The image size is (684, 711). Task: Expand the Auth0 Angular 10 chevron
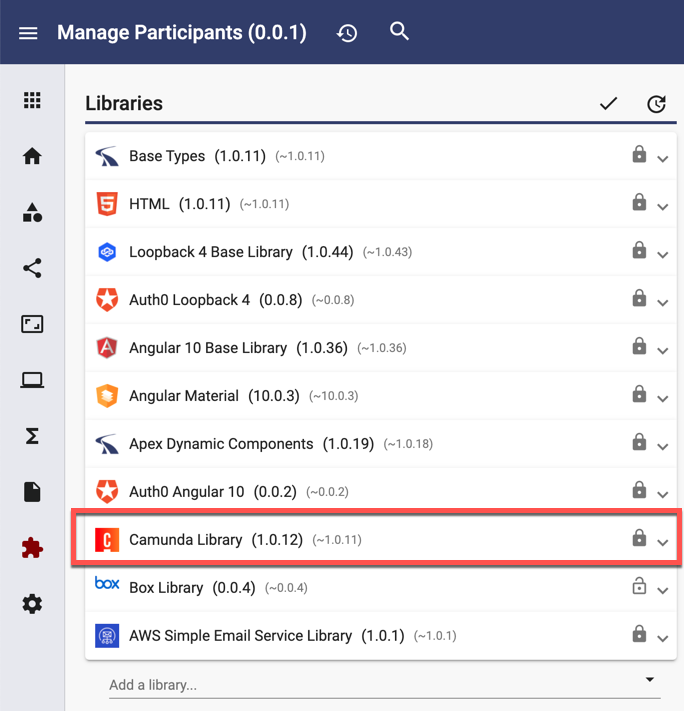click(x=663, y=495)
